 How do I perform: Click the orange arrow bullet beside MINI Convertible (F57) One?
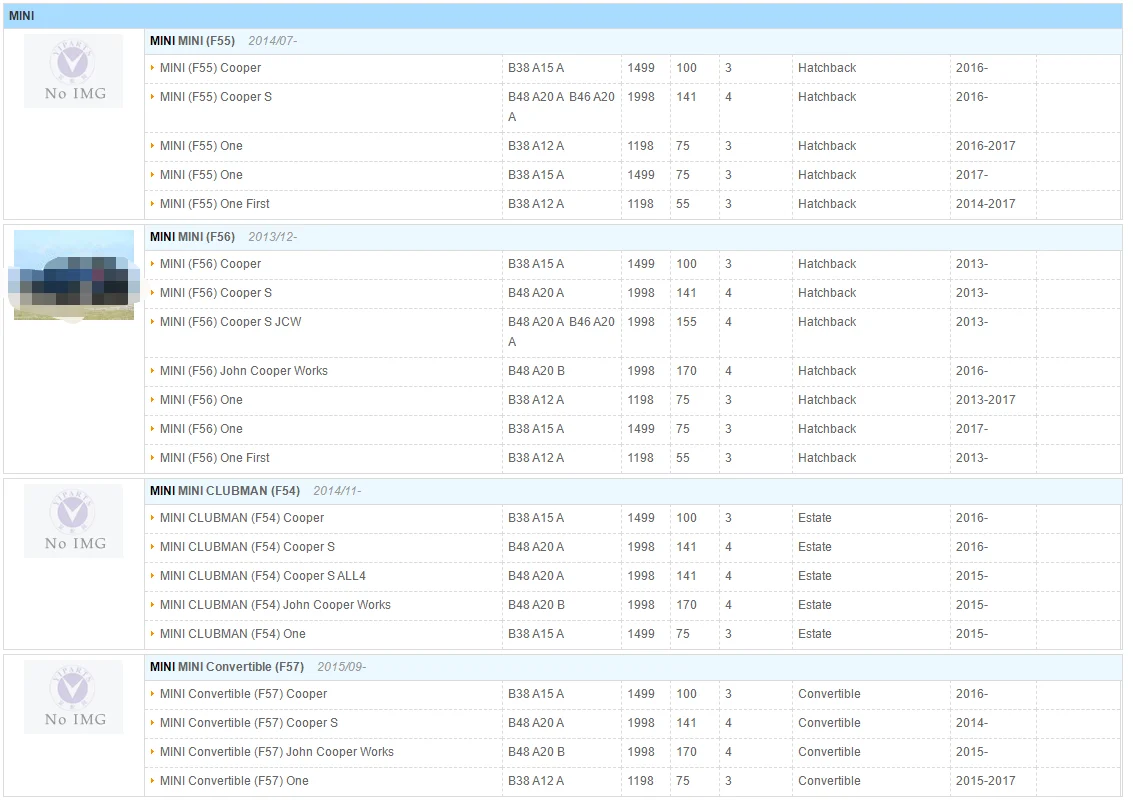152,780
